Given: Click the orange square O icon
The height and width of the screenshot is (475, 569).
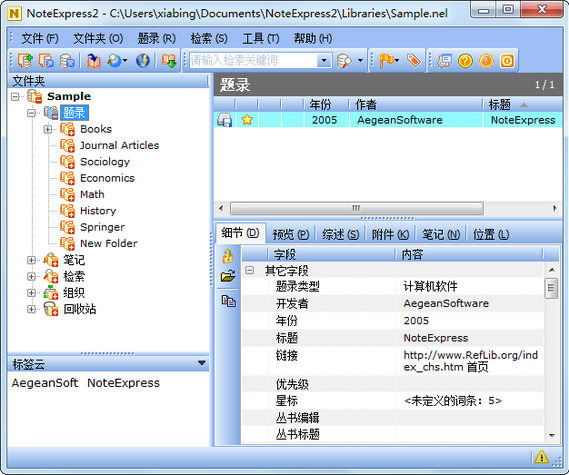Looking at the screenshot, I should [507, 61].
